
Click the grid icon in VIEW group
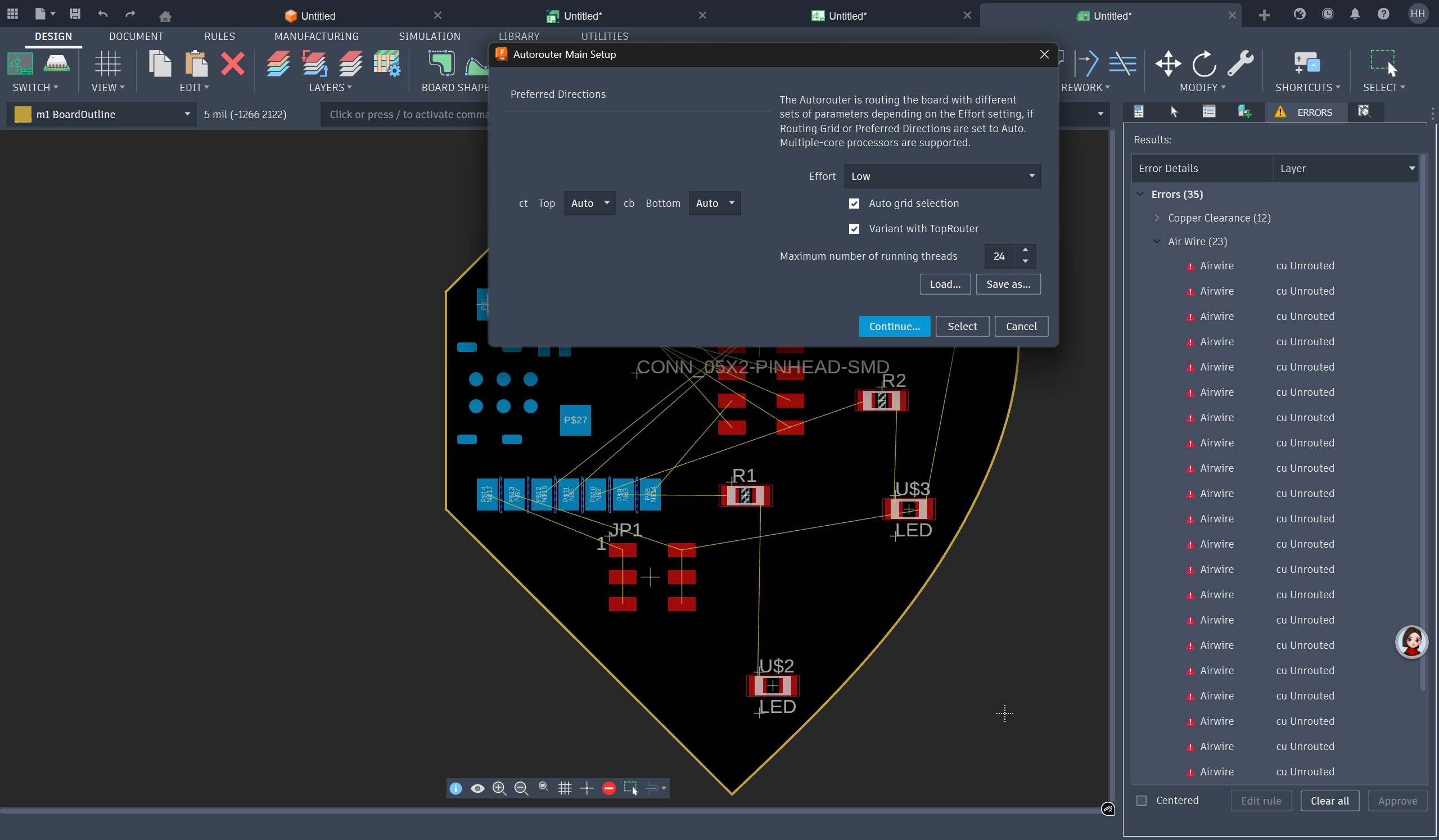coord(107,64)
